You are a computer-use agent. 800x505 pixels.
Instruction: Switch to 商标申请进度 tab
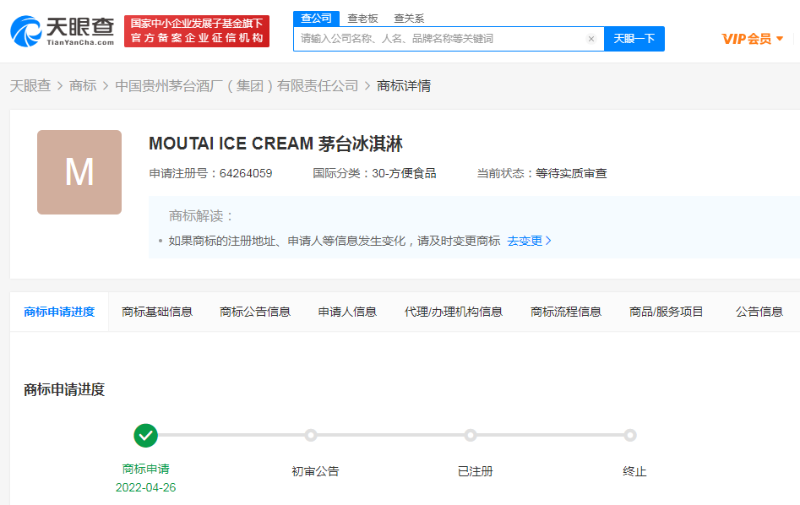tap(59, 312)
